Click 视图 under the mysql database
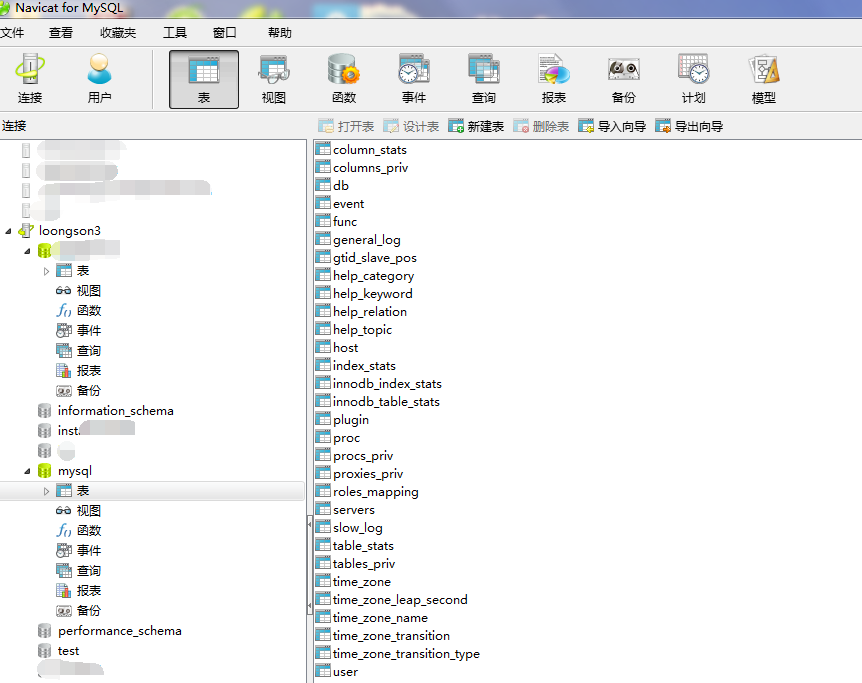Screen dimensions: 862x683 coord(89,511)
